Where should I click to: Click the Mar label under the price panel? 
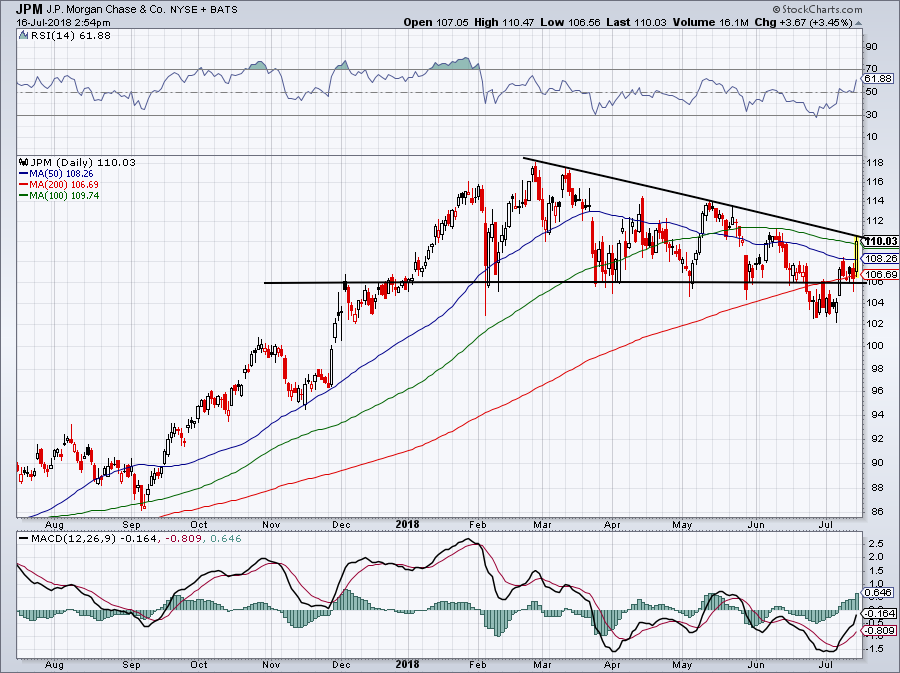(542, 524)
